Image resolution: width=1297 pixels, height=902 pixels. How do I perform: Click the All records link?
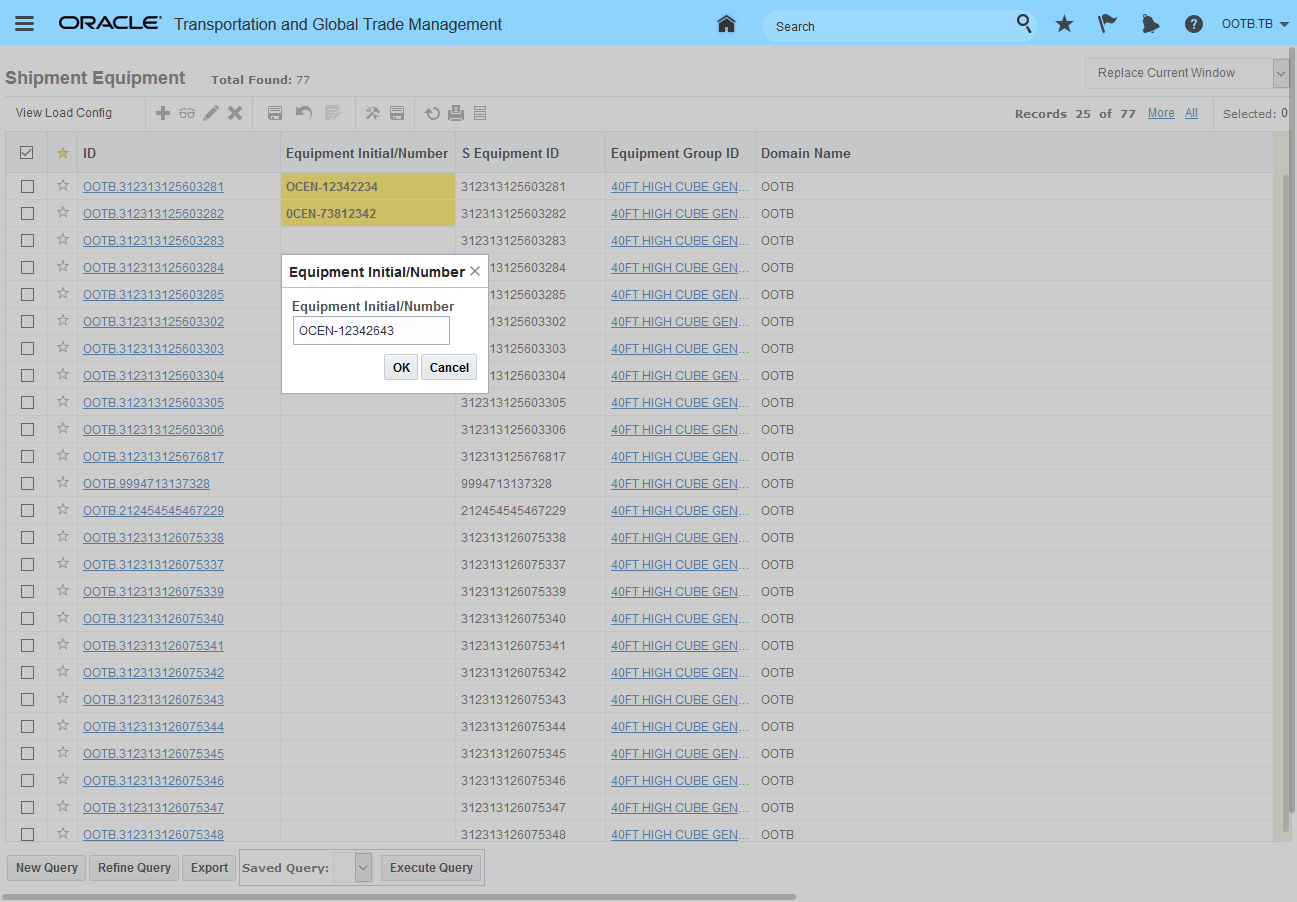point(1191,113)
